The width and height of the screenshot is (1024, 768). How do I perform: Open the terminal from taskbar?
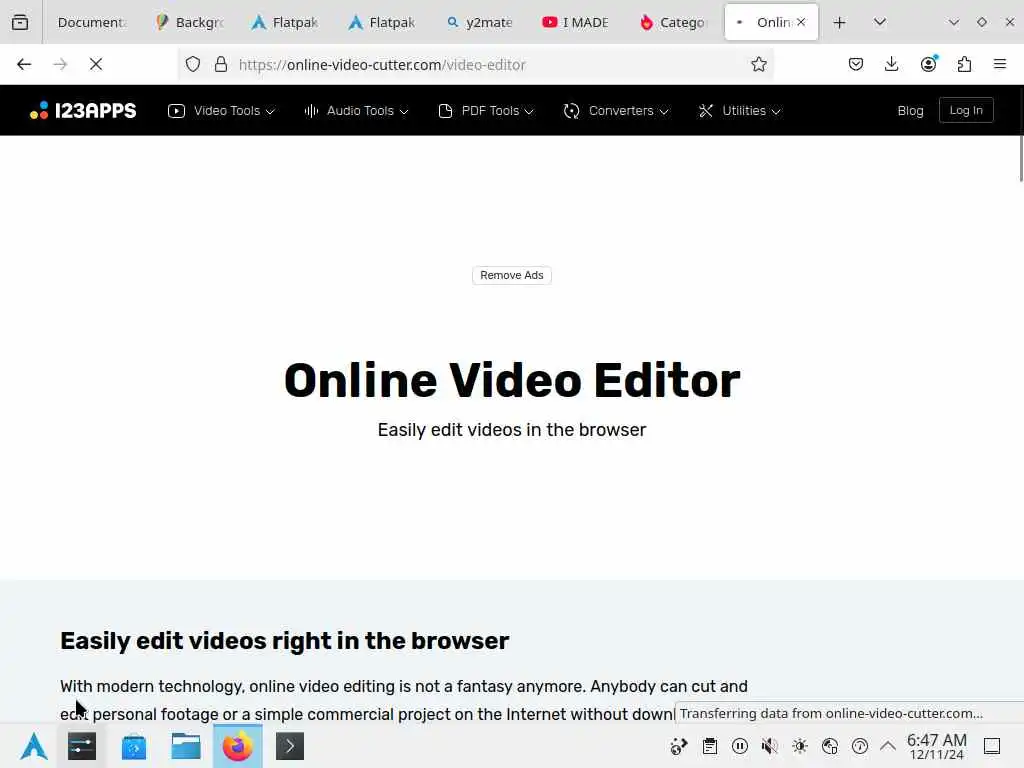[290, 746]
